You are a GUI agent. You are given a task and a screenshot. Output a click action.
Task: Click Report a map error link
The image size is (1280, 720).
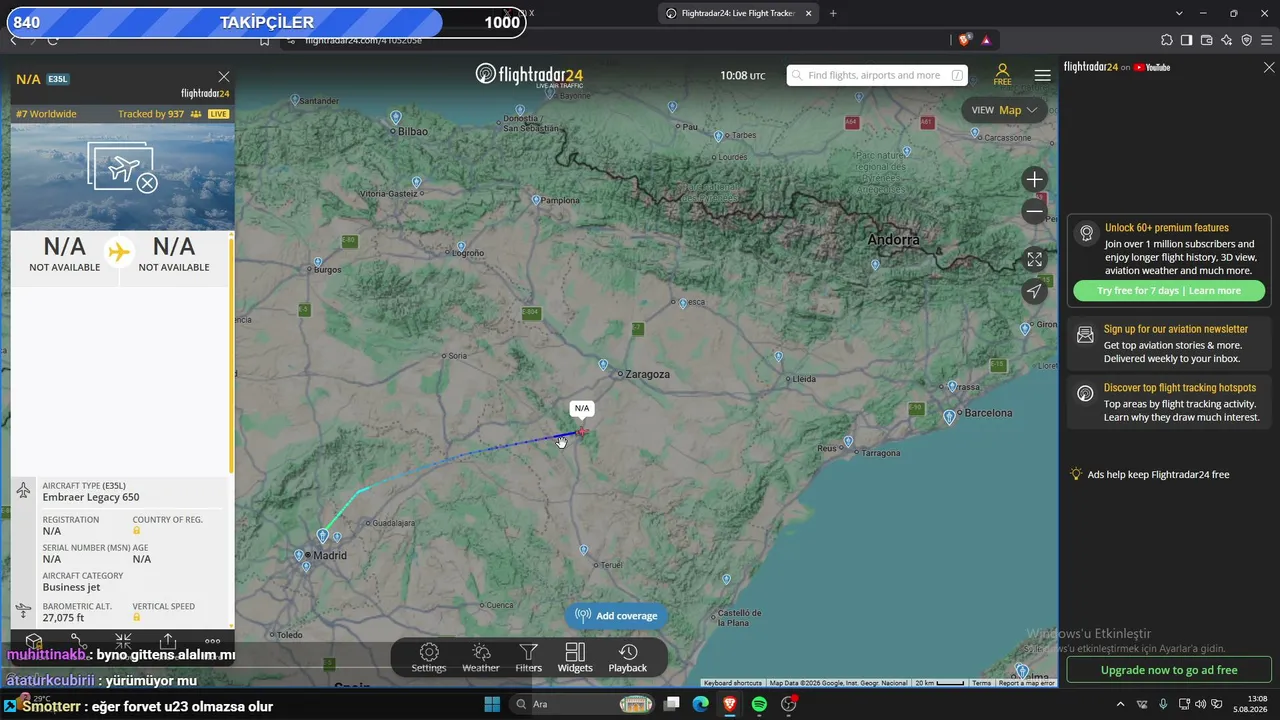[x=1027, y=683]
